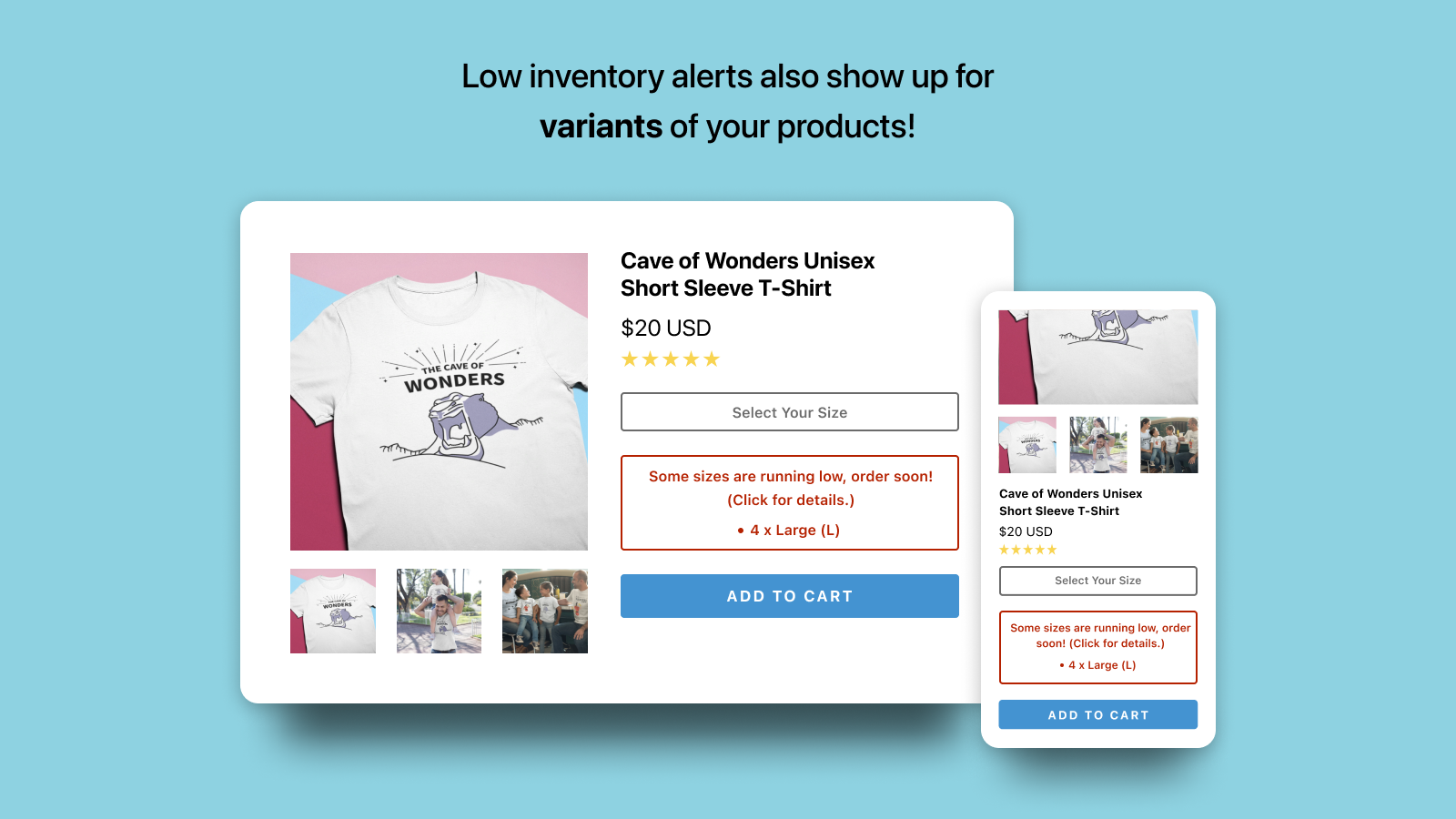Select the first t-shirt thumbnail on mobile card
This screenshot has height=819, width=1456.
1027,445
